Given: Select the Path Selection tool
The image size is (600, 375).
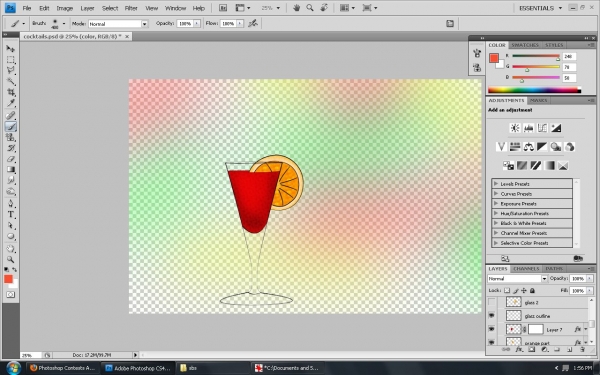Looking at the screenshot, I should [x=11, y=225].
